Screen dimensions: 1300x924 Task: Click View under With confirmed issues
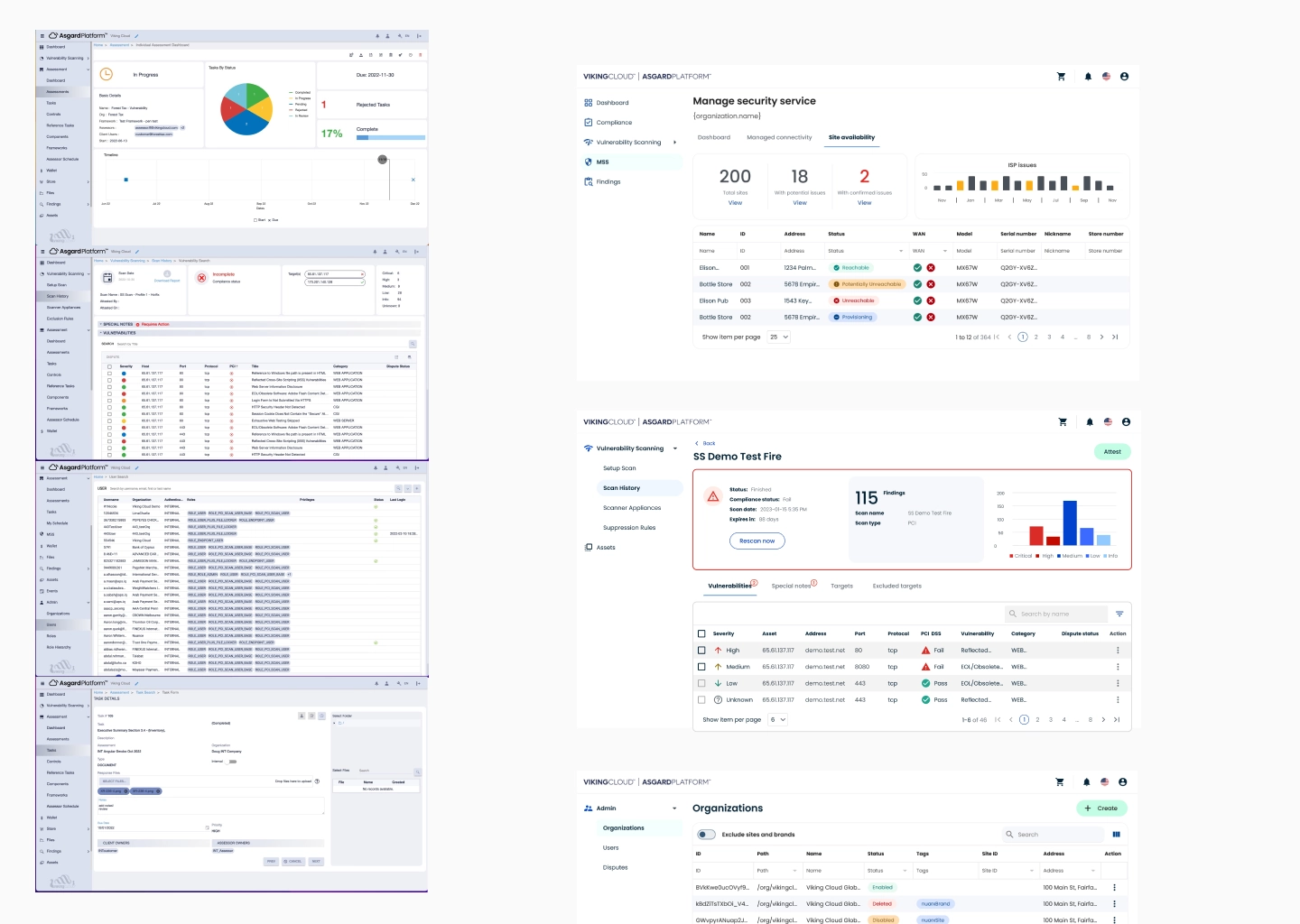[865, 203]
